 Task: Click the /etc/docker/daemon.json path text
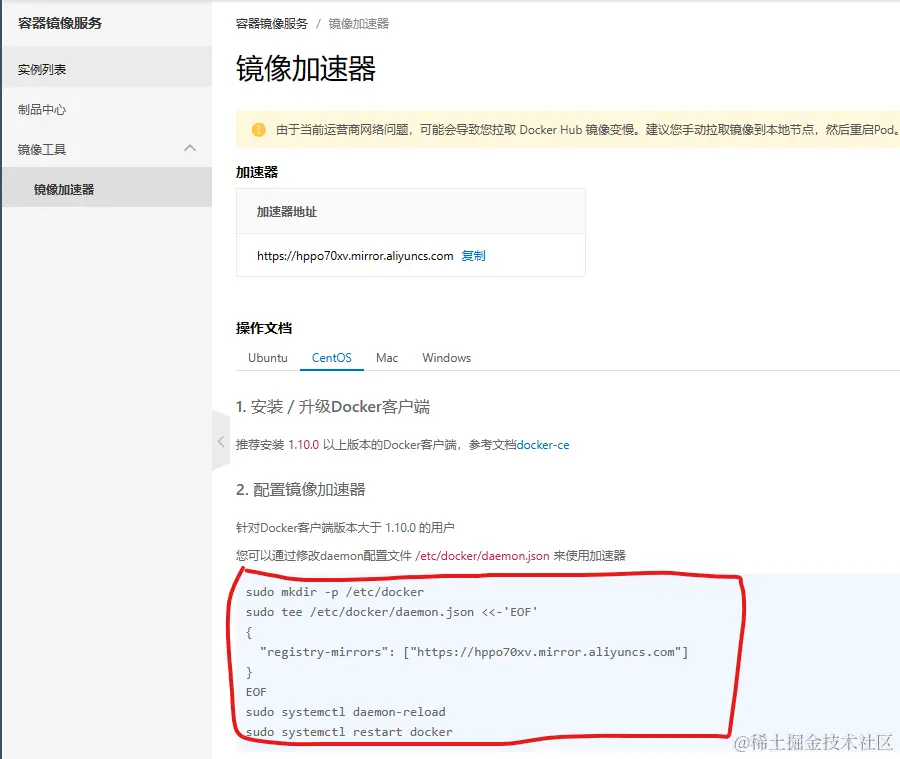click(482, 556)
